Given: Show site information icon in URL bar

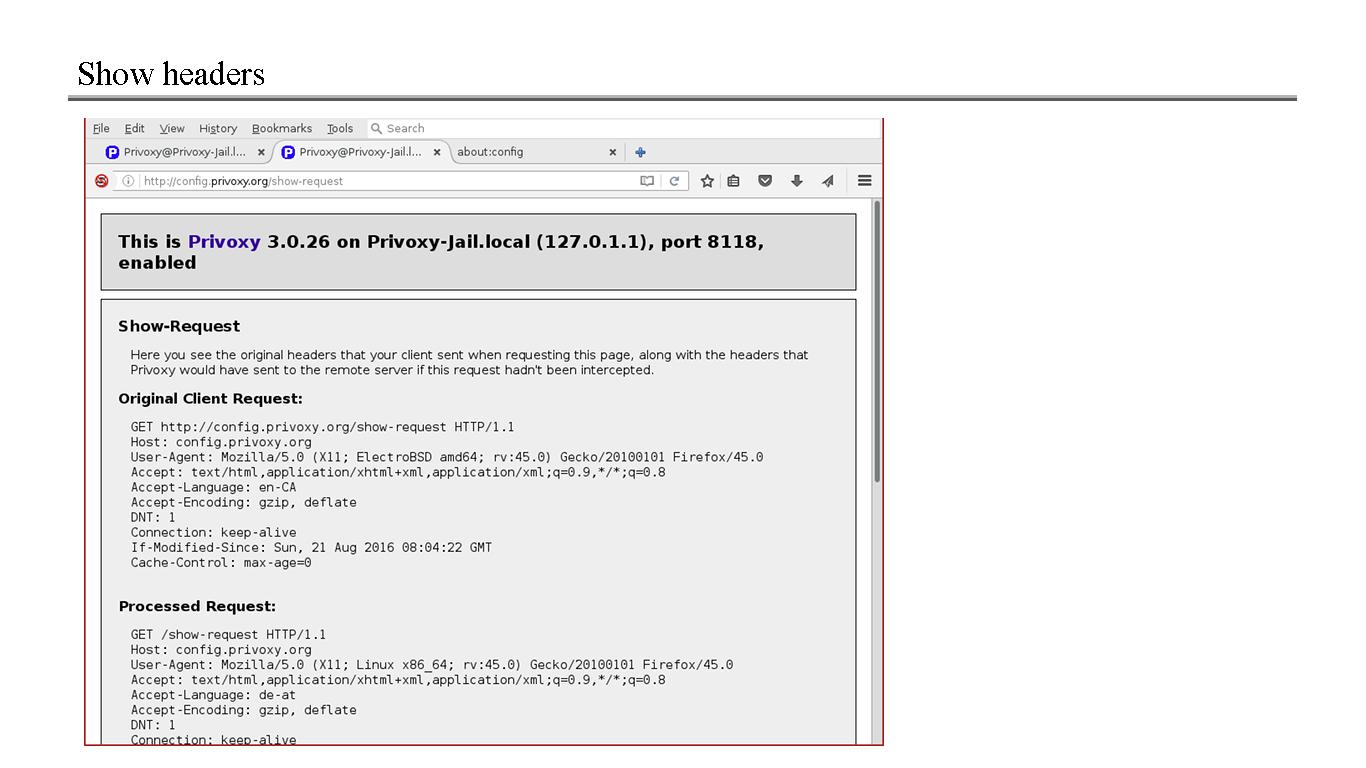Looking at the screenshot, I should pyautogui.click(x=128, y=181).
